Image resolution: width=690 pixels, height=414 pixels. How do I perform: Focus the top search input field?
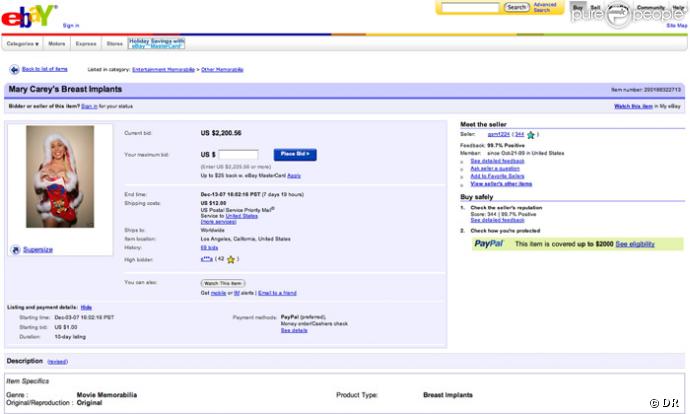point(470,7)
